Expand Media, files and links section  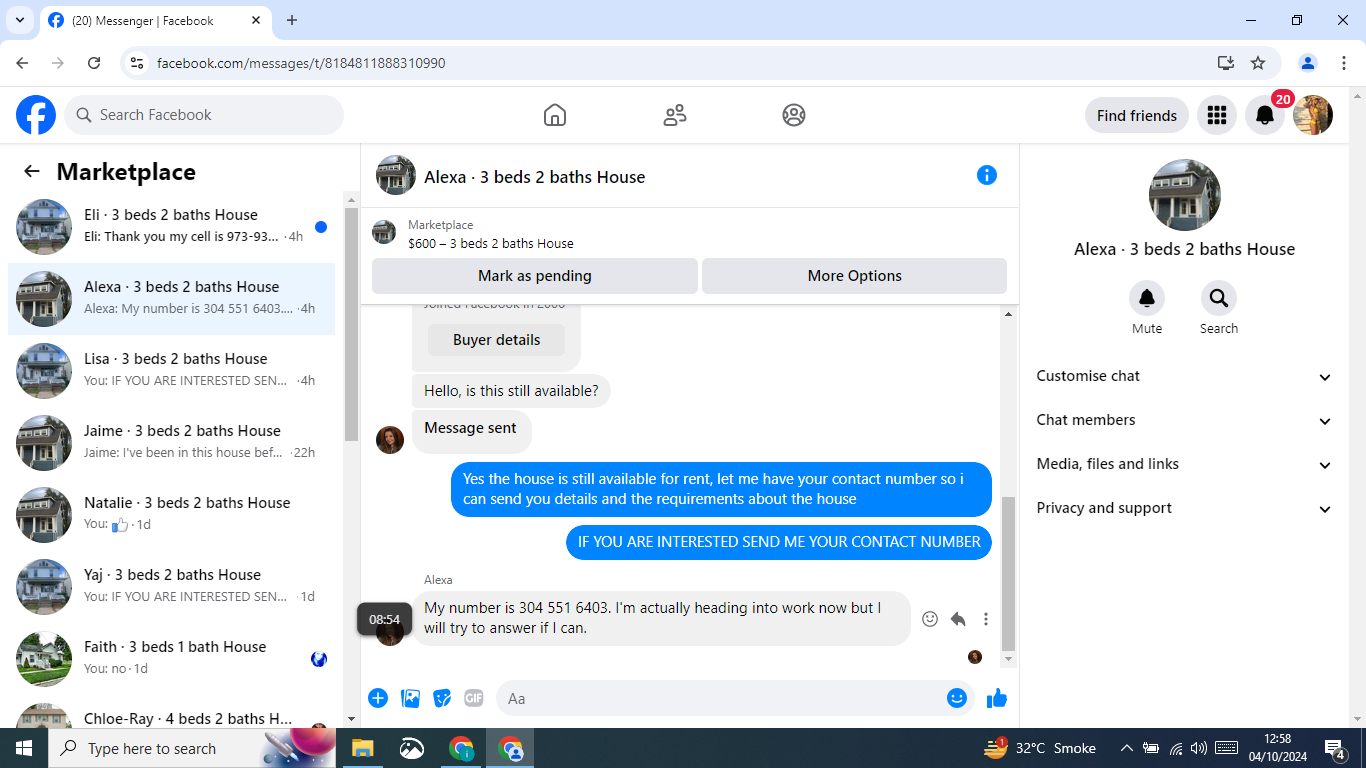tap(1184, 464)
